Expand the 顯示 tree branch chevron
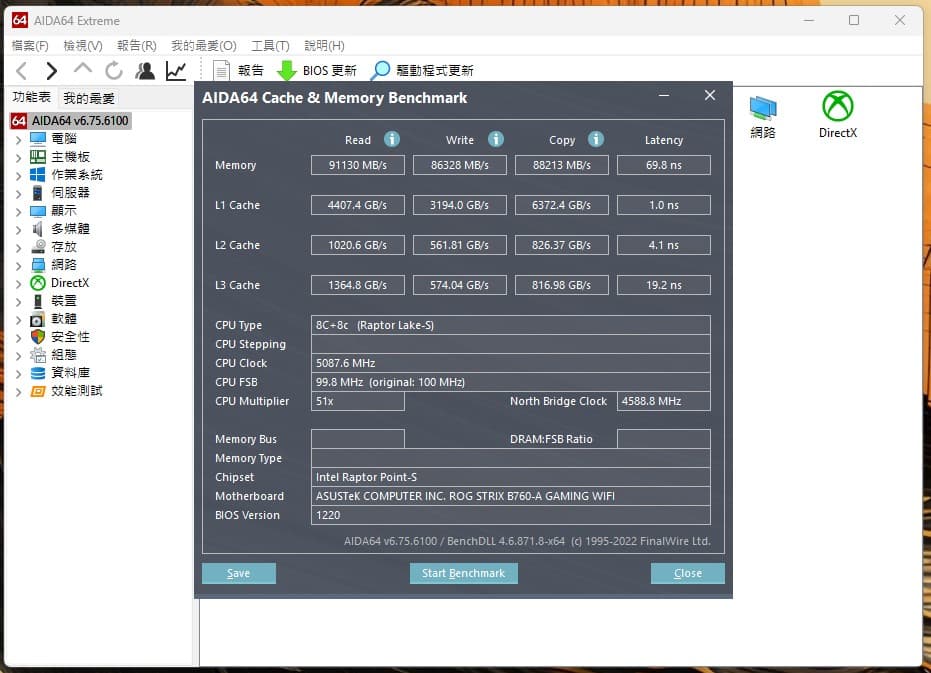 coord(18,211)
